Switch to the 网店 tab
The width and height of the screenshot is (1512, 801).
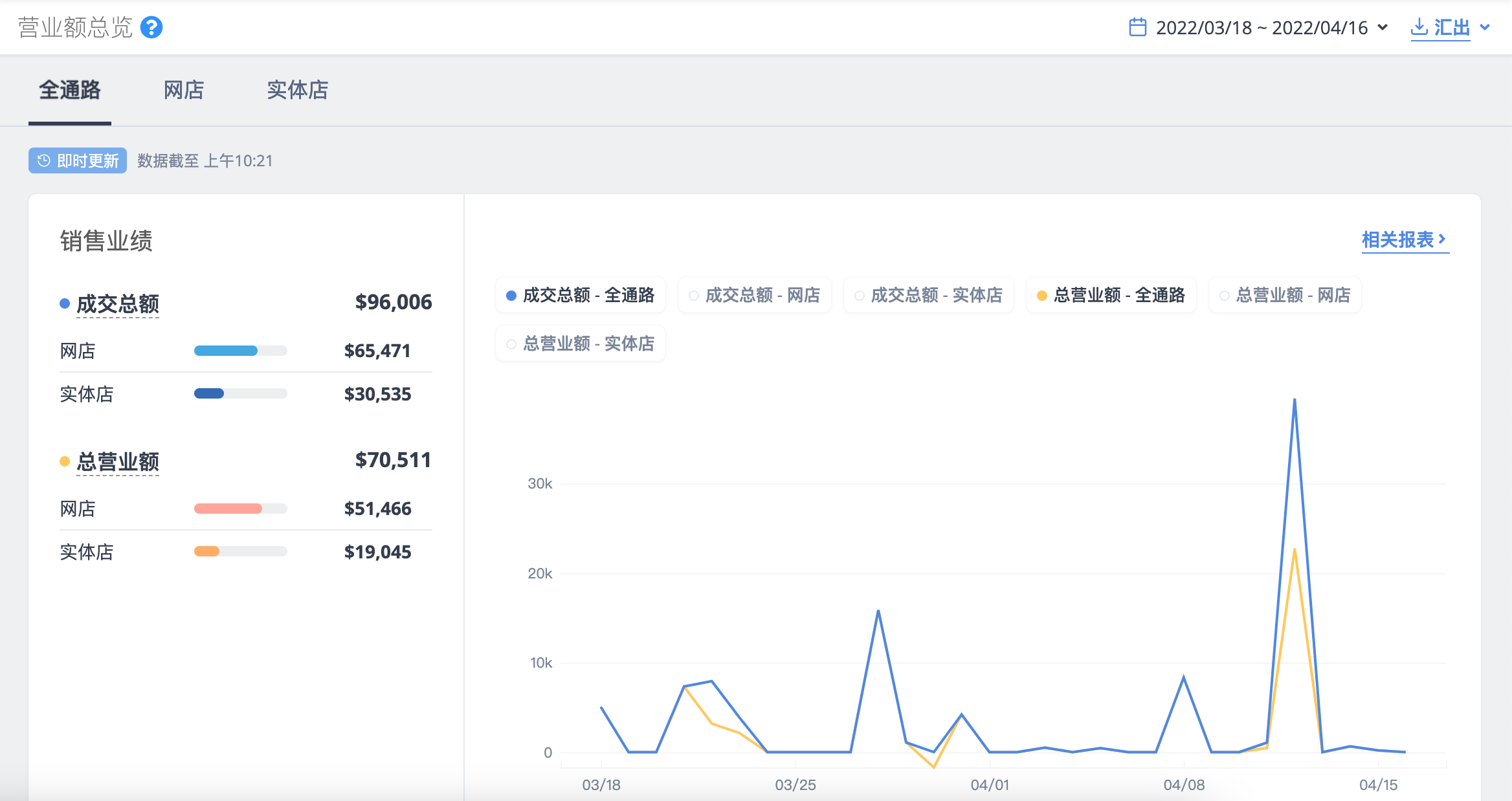(184, 90)
